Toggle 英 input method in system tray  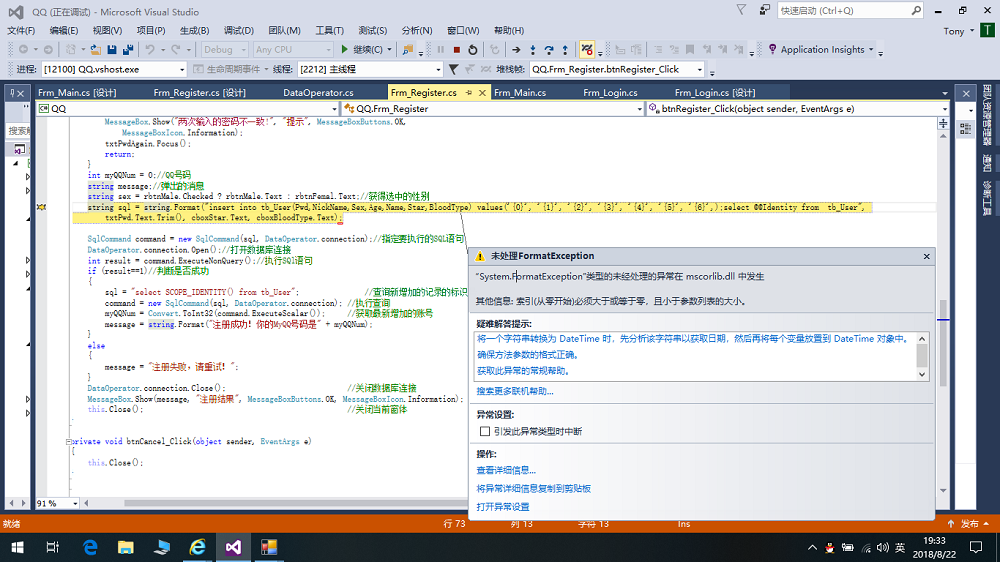point(900,547)
